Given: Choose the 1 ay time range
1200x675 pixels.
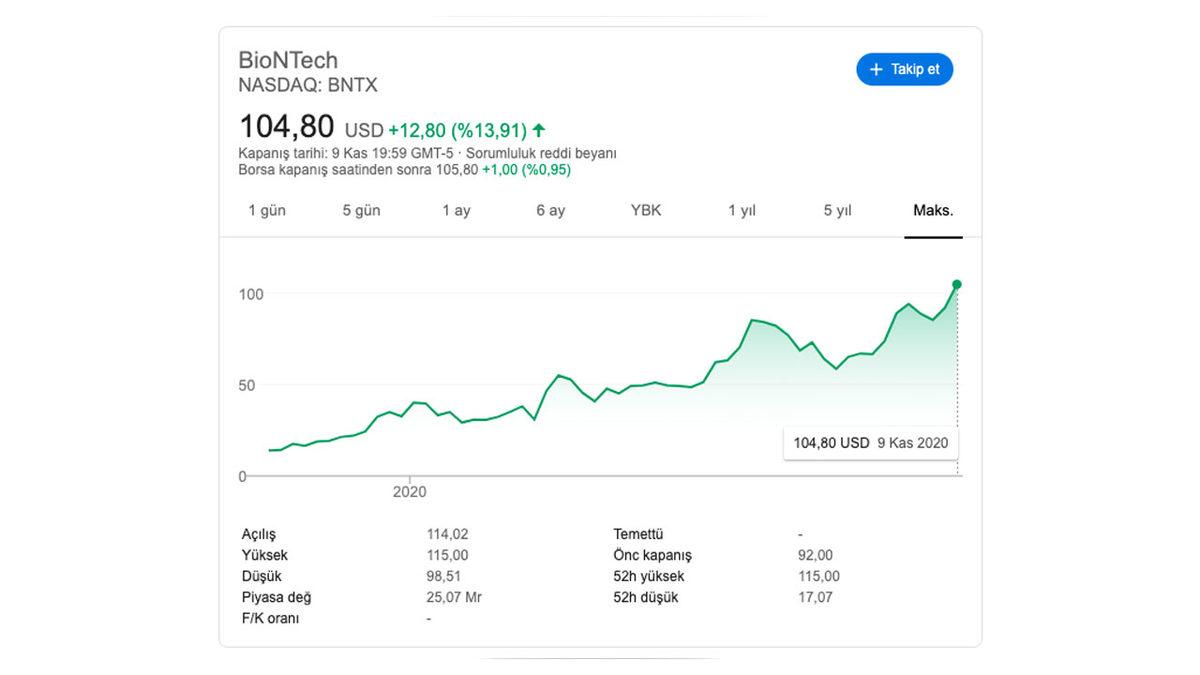Looking at the screenshot, I should (x=456, y=211).
